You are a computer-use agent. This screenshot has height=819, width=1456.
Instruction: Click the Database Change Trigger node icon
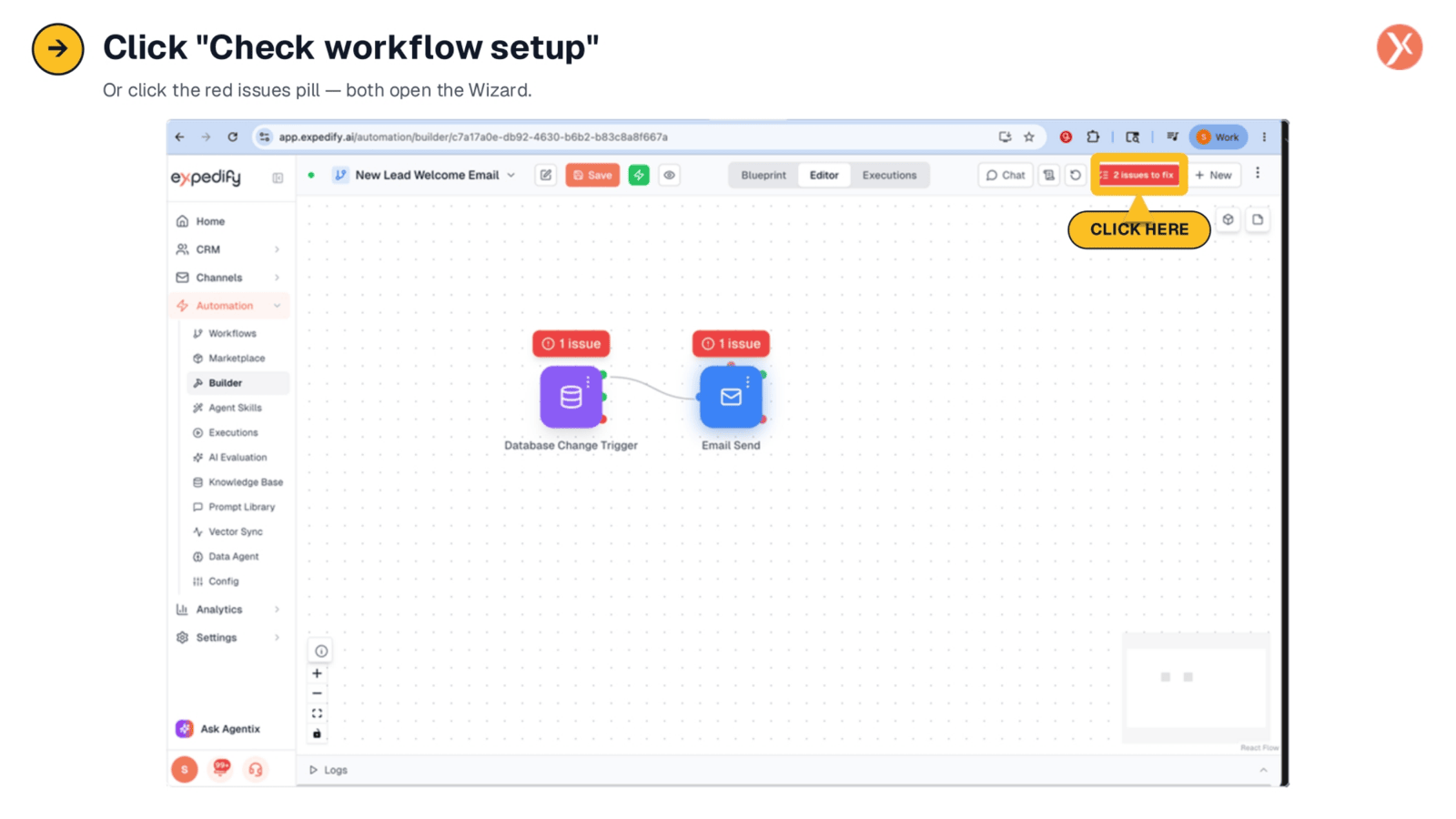pyautogui.click(x=571, y=397)
